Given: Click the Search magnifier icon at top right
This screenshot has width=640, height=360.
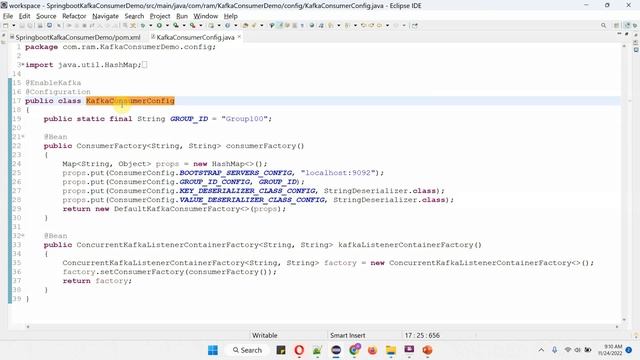Looking at the screenshot, I should pyautogui.click(x=603, y=25).
